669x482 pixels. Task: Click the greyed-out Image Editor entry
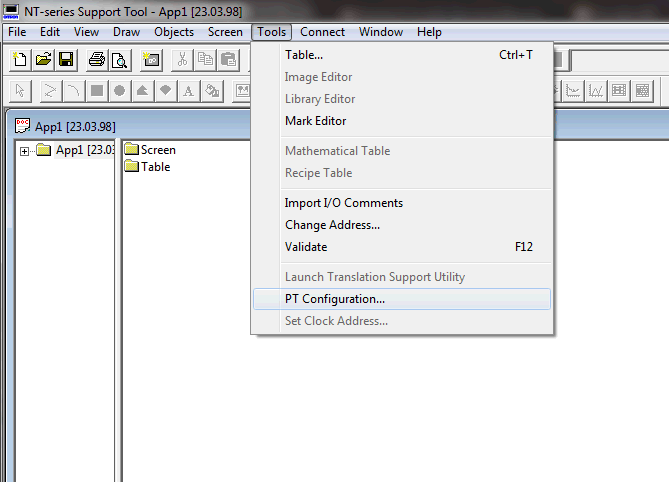402,77
